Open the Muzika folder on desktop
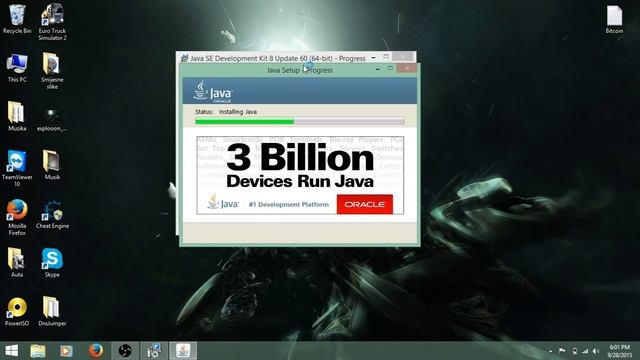The image size is (640, 360). (x=17, y=116)
